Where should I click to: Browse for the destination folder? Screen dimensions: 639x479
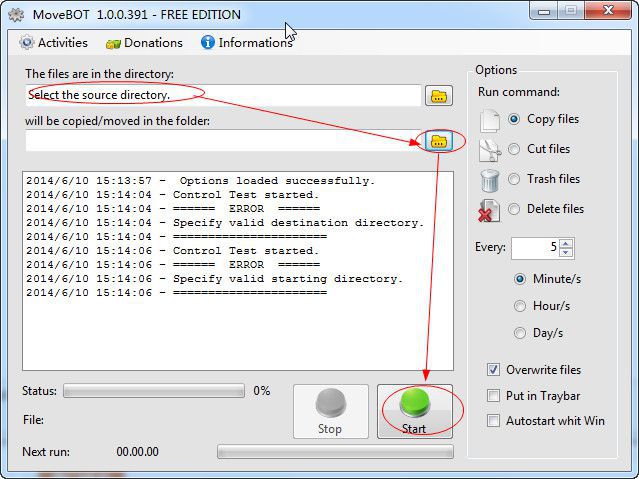439,141
